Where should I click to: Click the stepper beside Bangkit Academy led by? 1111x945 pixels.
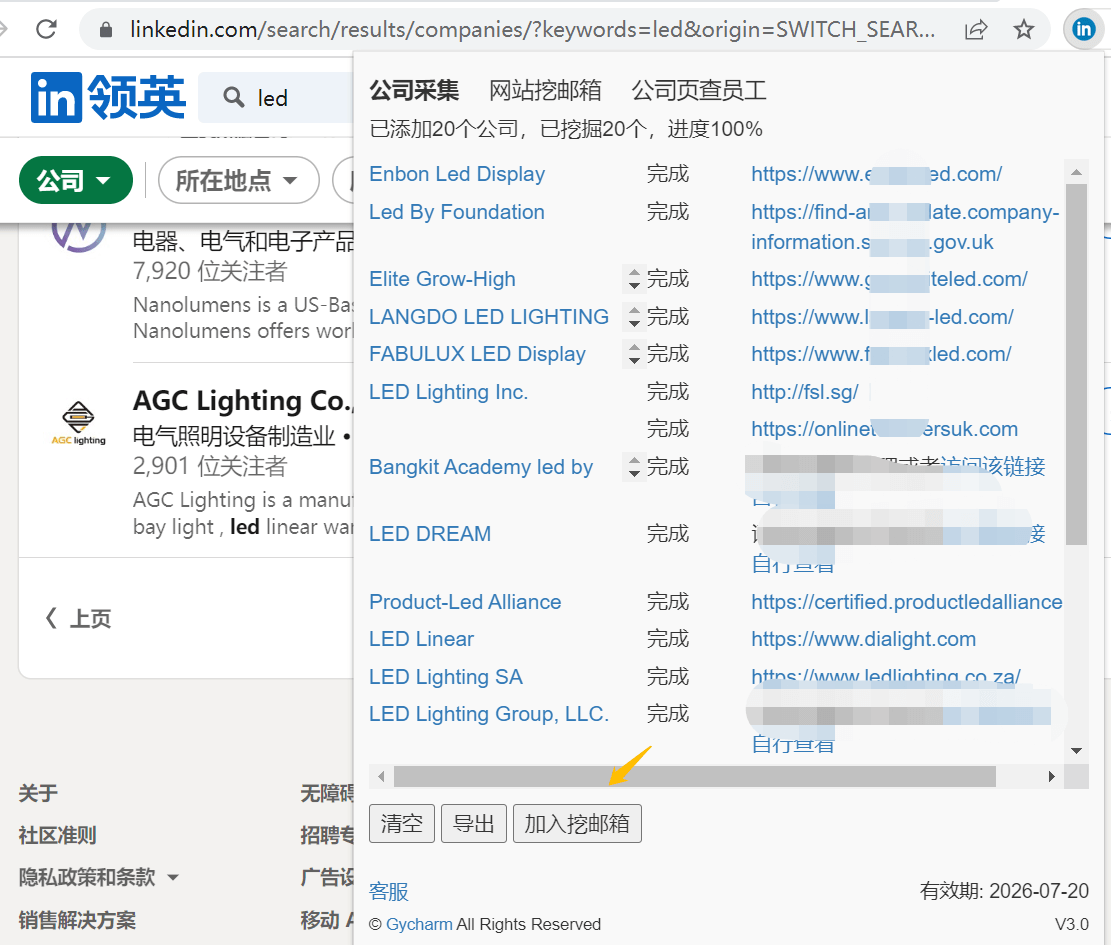[634, 468]
